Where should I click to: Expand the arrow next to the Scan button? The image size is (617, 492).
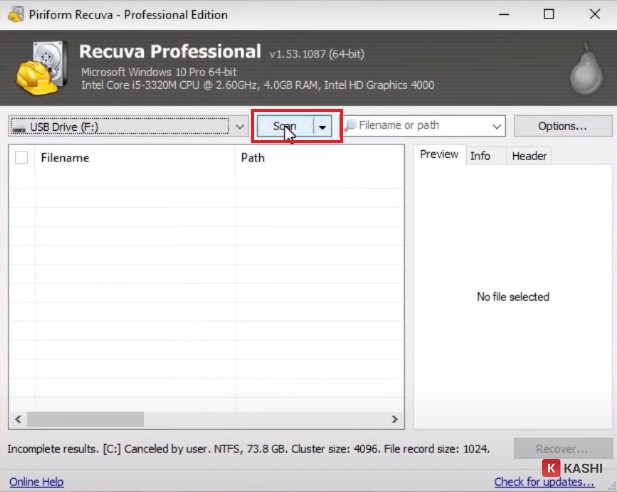coord(322,127)
